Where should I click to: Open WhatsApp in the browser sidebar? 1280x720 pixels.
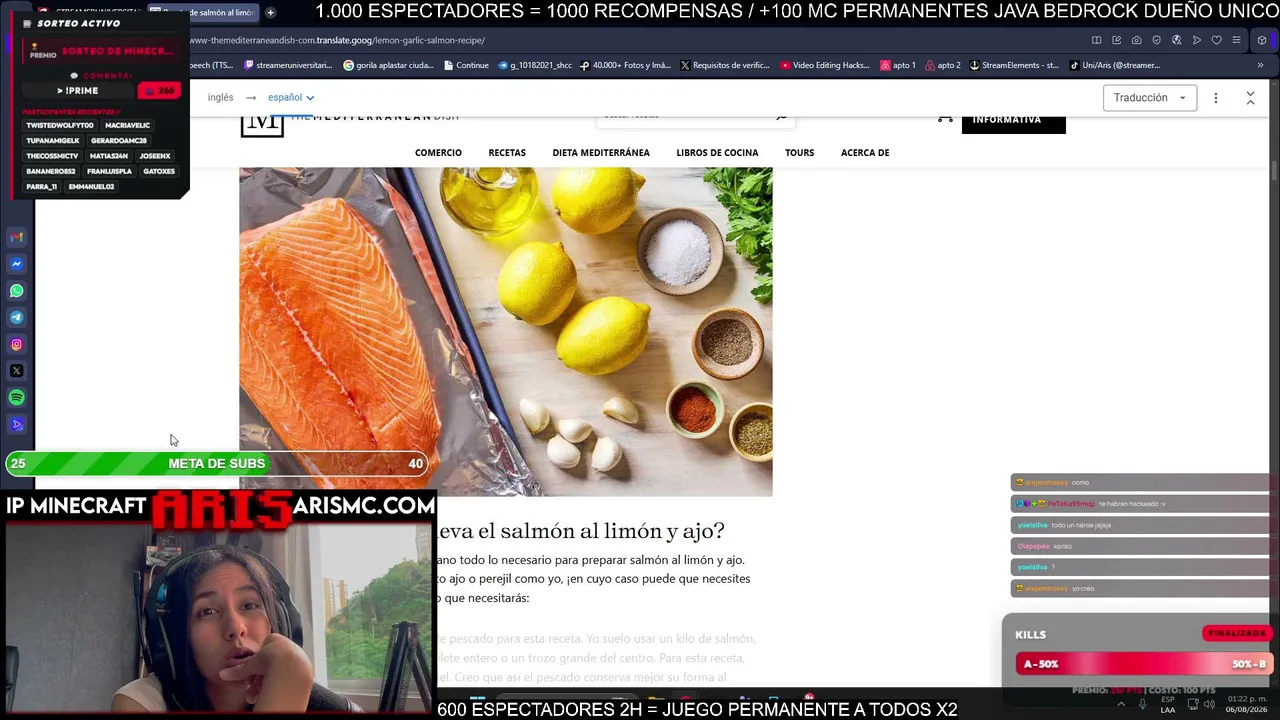17,291
